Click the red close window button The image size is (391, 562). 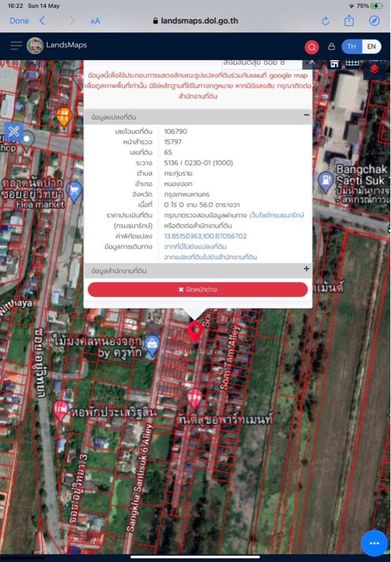(x=197, y=289)
